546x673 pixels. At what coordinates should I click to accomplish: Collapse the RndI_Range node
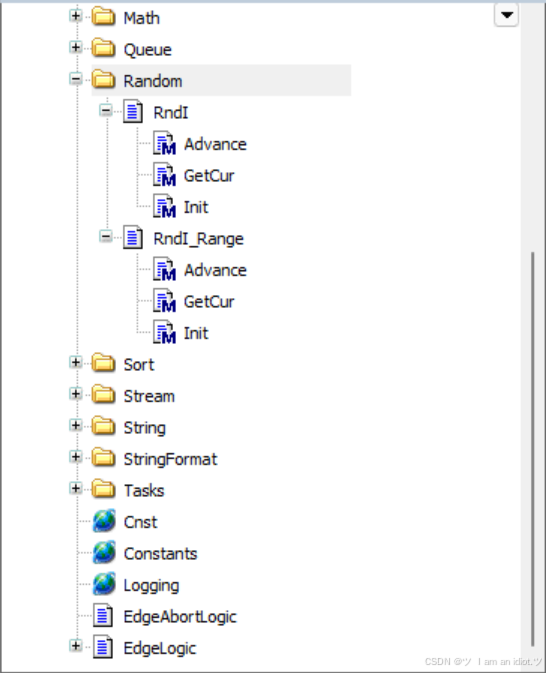click(106, 236)
